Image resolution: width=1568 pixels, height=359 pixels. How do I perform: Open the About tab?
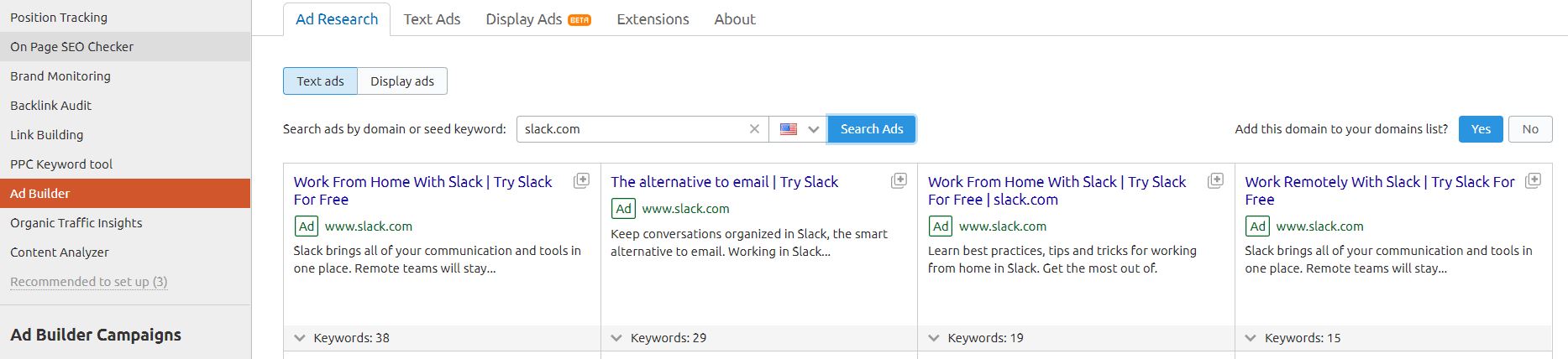pos(735,19)
